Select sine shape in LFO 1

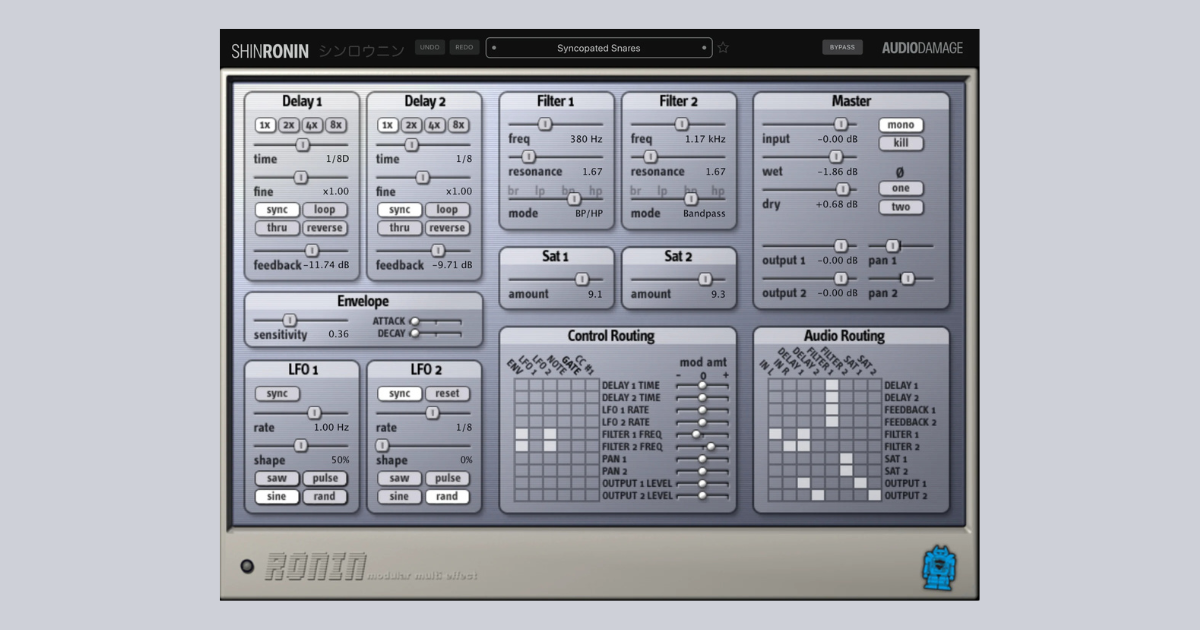pos(277,497)
